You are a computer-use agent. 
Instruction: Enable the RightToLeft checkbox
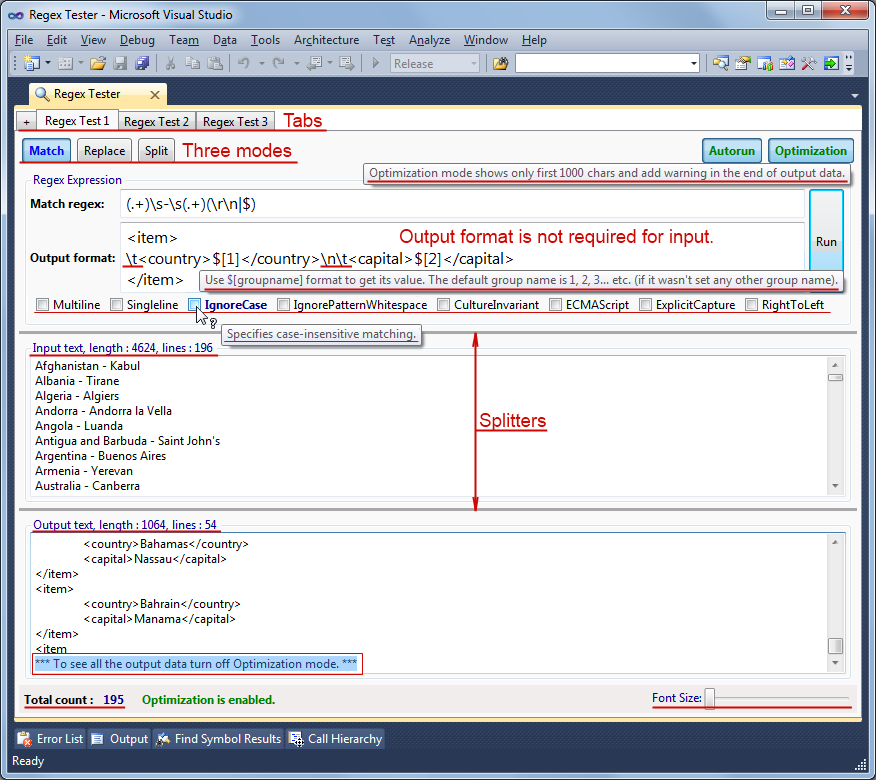(x=751, y=305)
